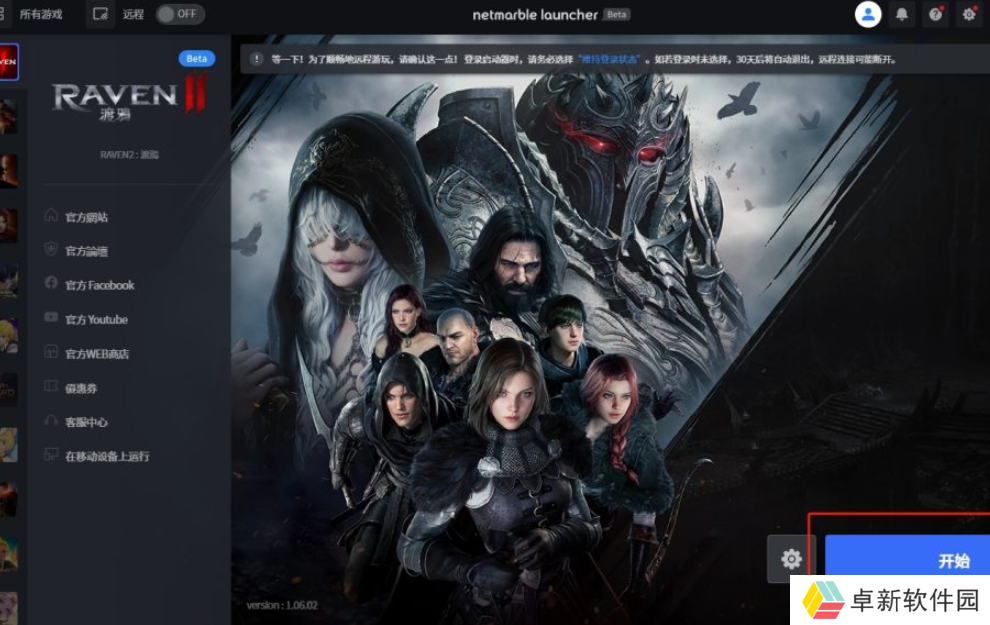The width and height of the screenshot is (990, 625).
Task: Click the 维持登录状态 link in notice
Action: click(609, 59)
